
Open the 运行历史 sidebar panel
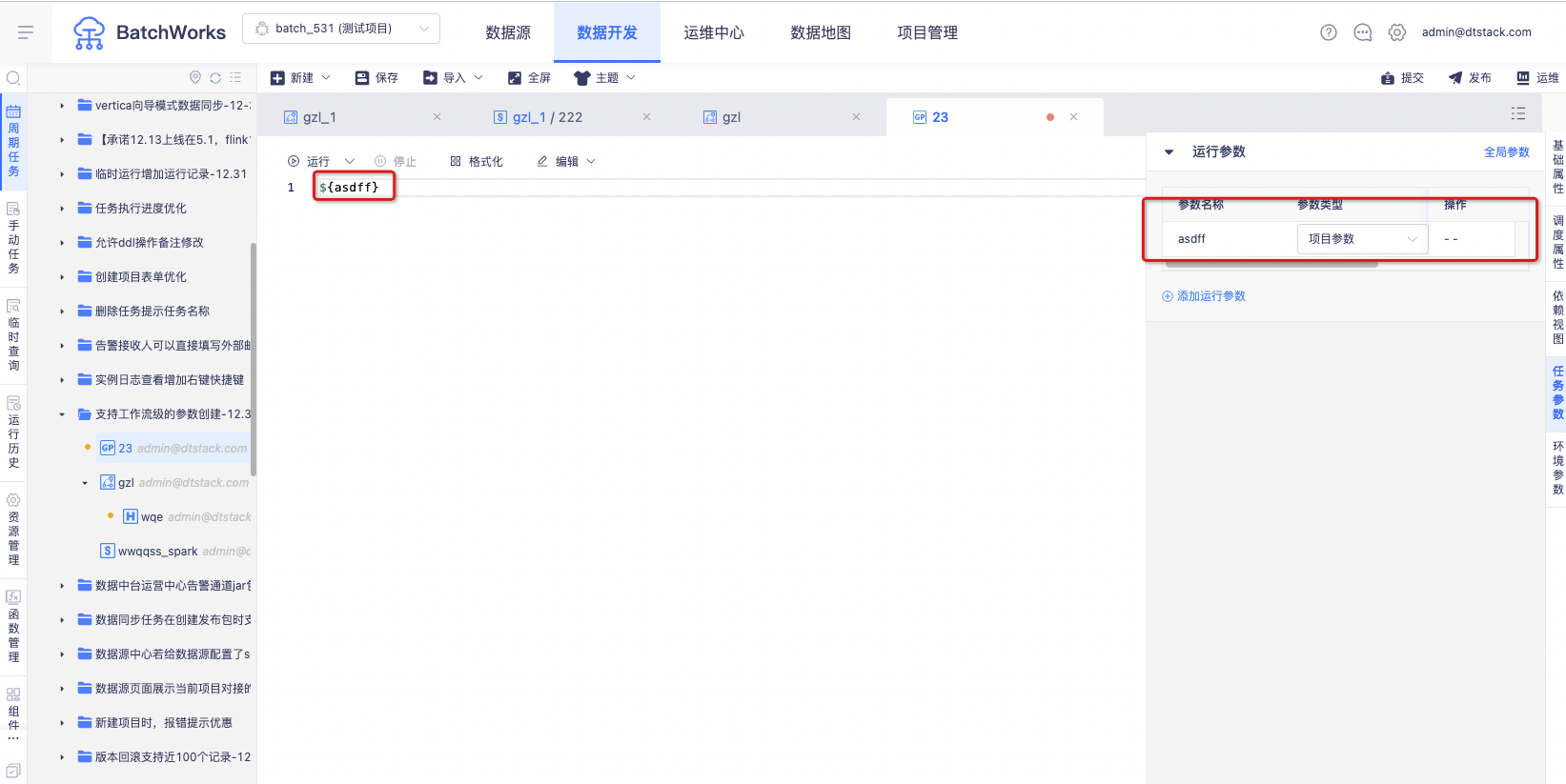coord(13,432)
